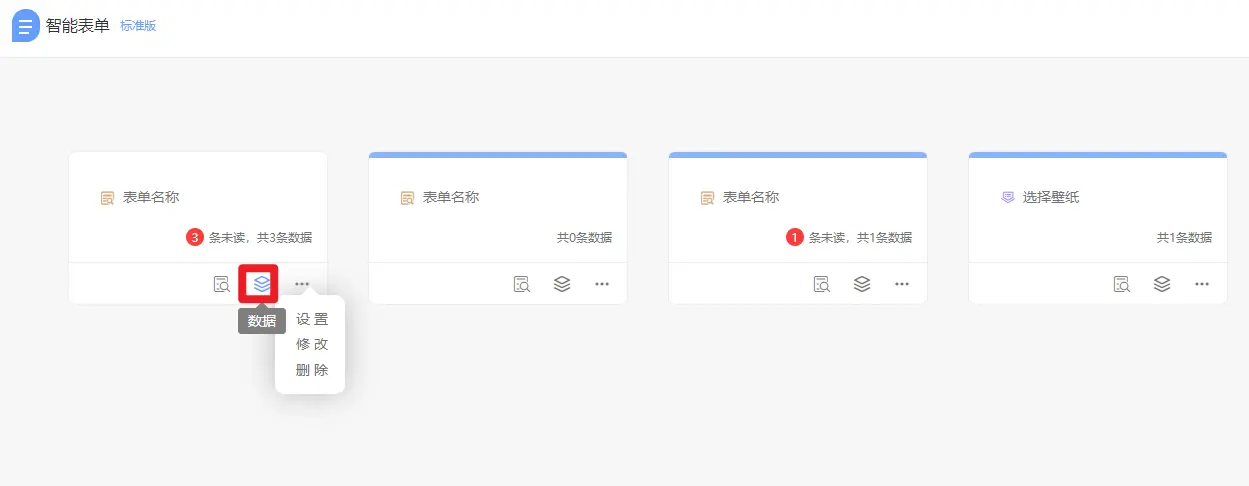The width and height of the screenshot is (1249, 486).
Task: Click the preview icon on the card with 1 unread
Action: (x=822, y=284)
